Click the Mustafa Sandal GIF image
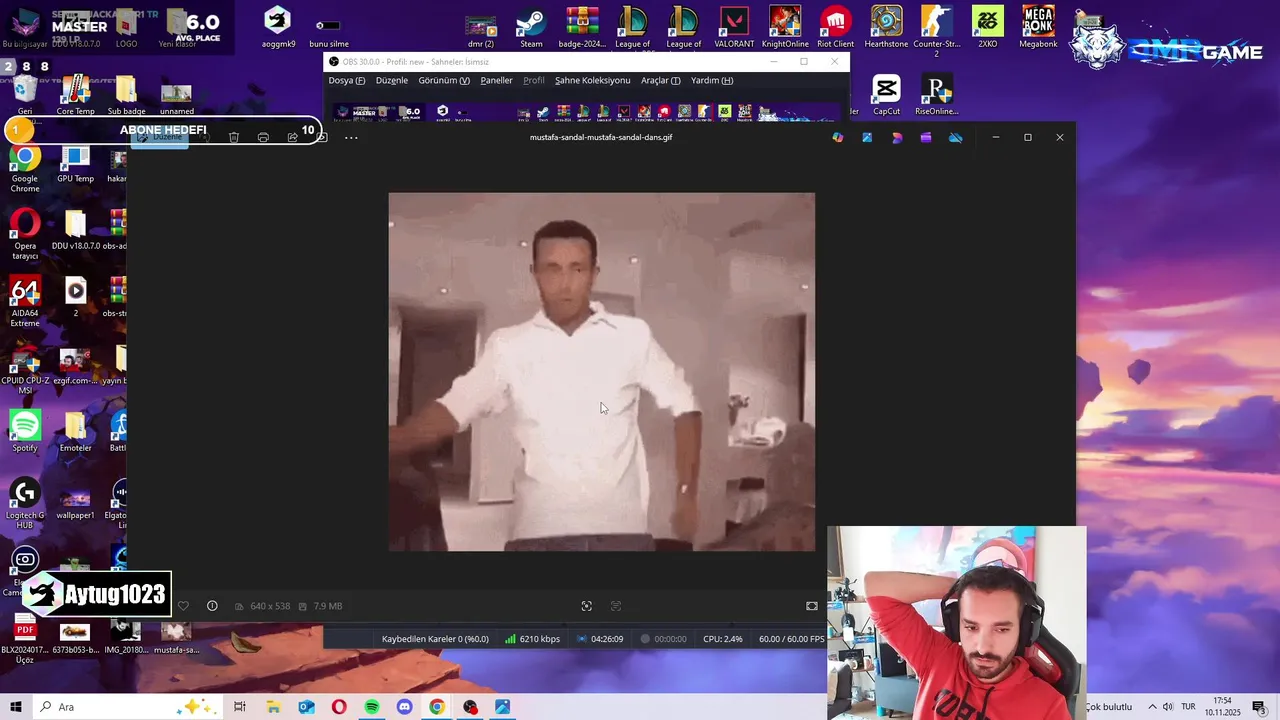 pyautogui.click(x=602, y=372)
